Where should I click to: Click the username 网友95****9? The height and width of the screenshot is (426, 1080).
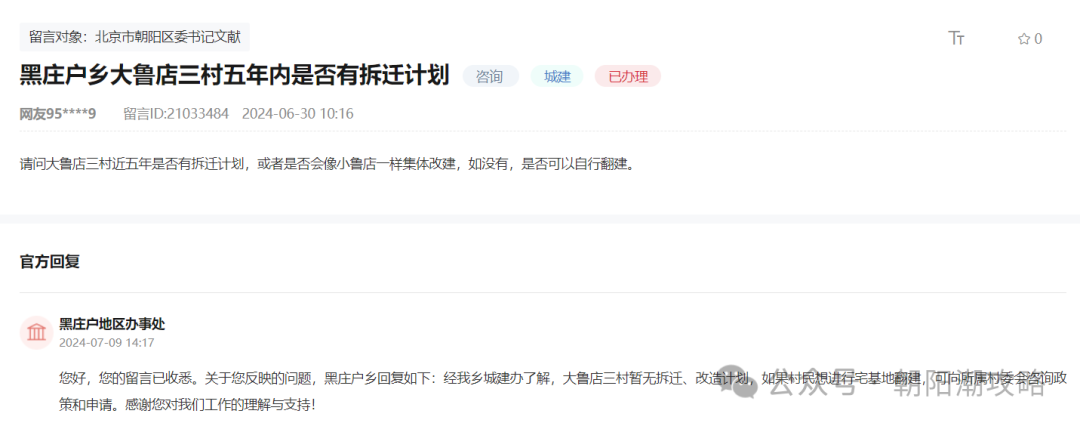[58, 113]
